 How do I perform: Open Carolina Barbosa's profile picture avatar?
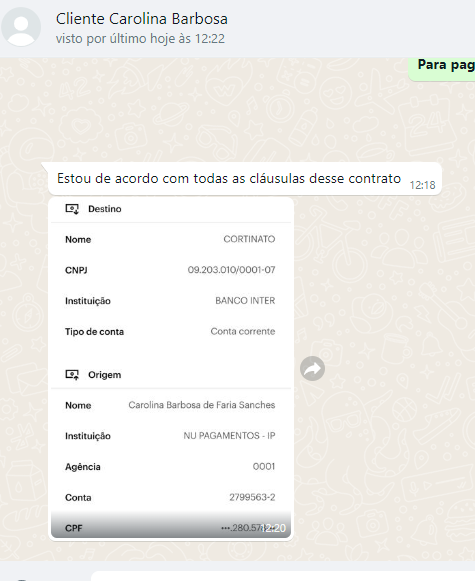tap(21, 27)
